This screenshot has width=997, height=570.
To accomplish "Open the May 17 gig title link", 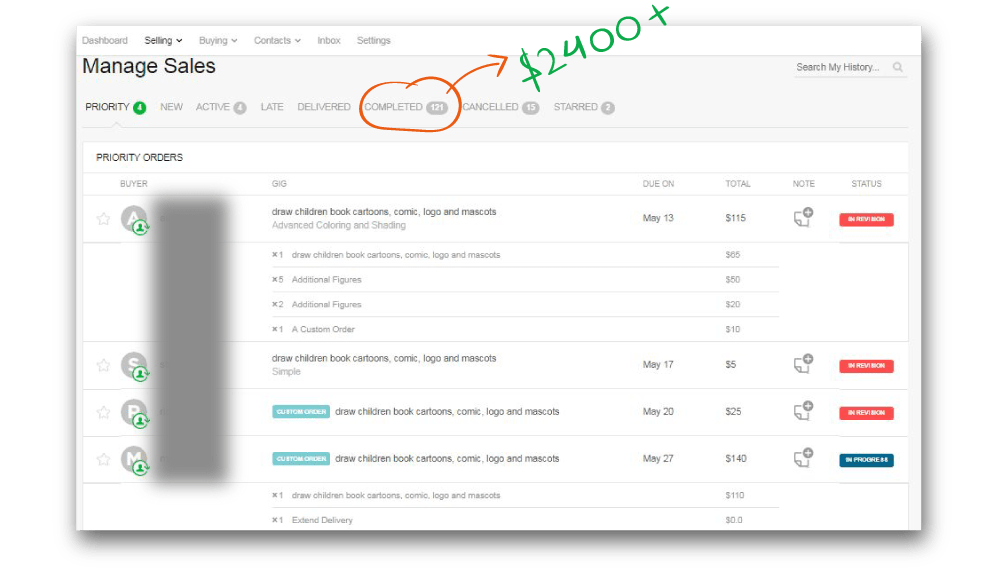I will point(384,358).
